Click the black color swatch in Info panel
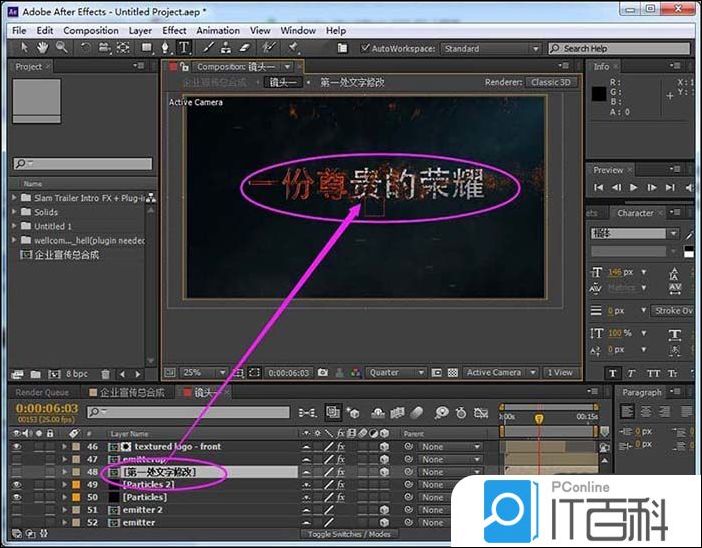 (x=598, y=94)
